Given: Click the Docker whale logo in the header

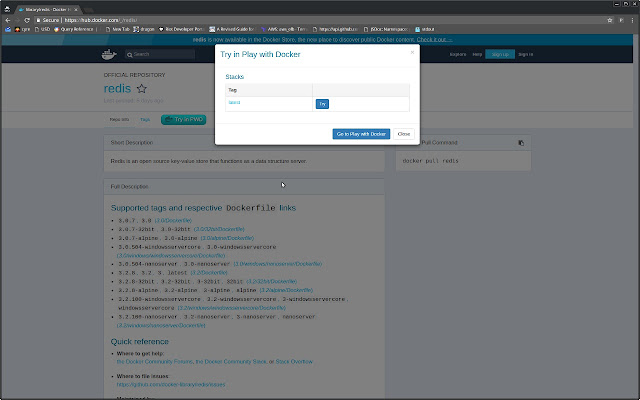Looking at the screenshot, I should click(x=109, y=54).
